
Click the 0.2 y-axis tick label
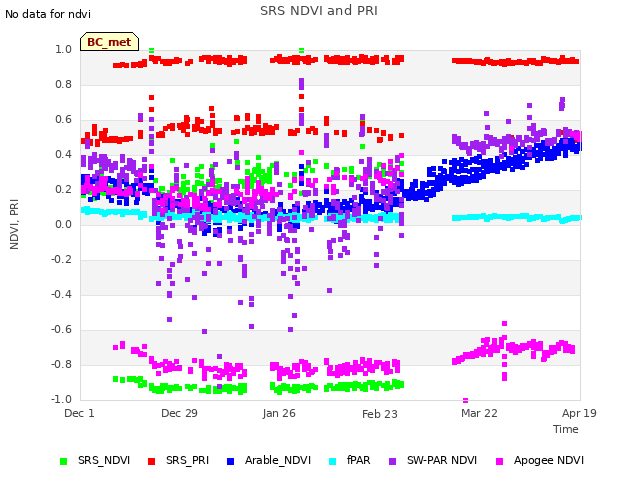coord(63,189)
